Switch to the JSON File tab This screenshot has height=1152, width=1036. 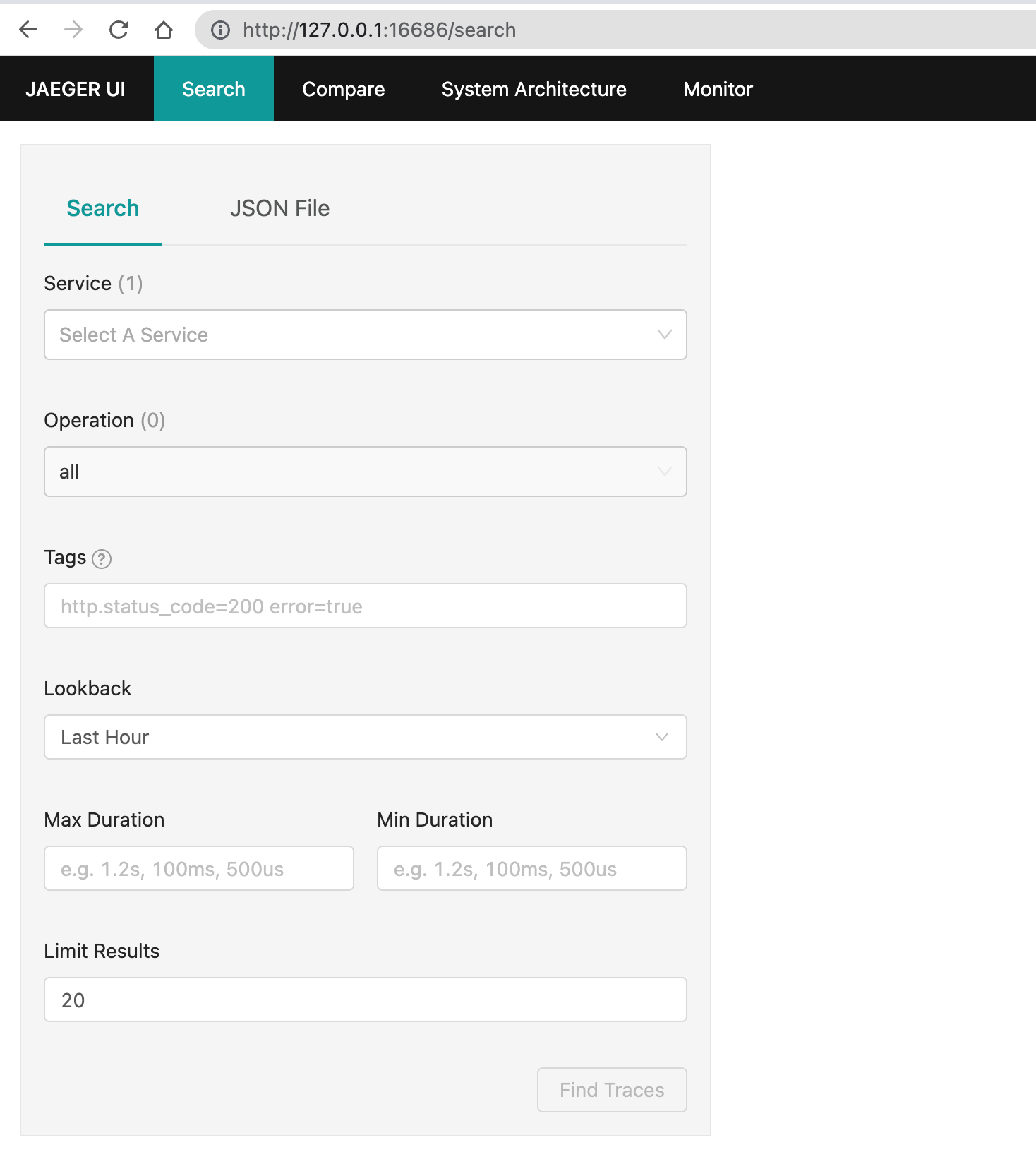[279, 208]
